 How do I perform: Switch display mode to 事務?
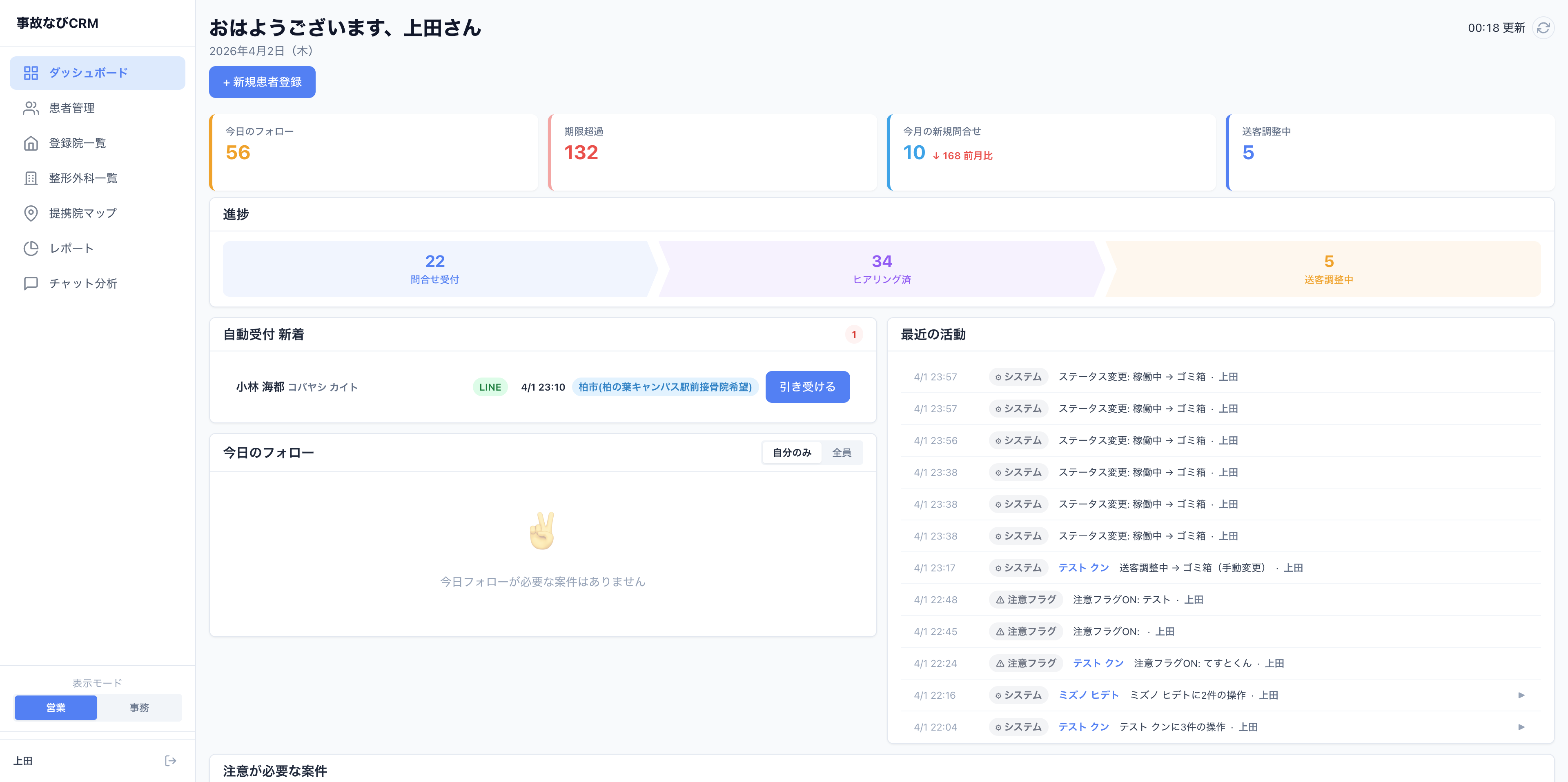pos(139,707)
